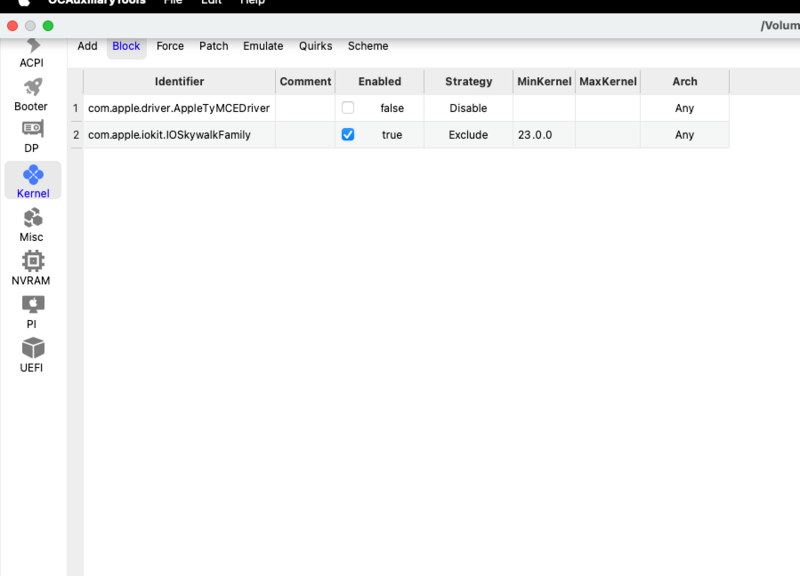Screen dimensions: 800x576
Task: Open the Misc cubes icon
Action: tap(33, 218)
